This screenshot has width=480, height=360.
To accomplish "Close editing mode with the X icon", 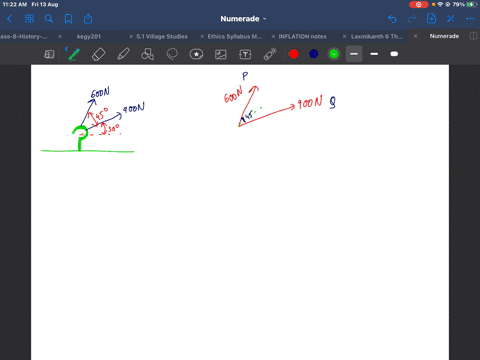I will click(x=451, y=19).
